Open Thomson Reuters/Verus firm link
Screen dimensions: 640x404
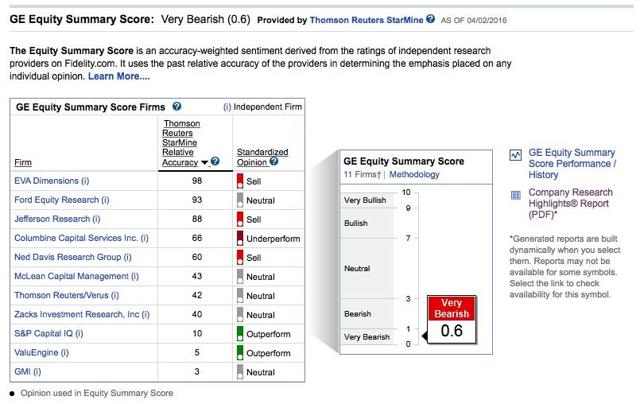point(67,295)
